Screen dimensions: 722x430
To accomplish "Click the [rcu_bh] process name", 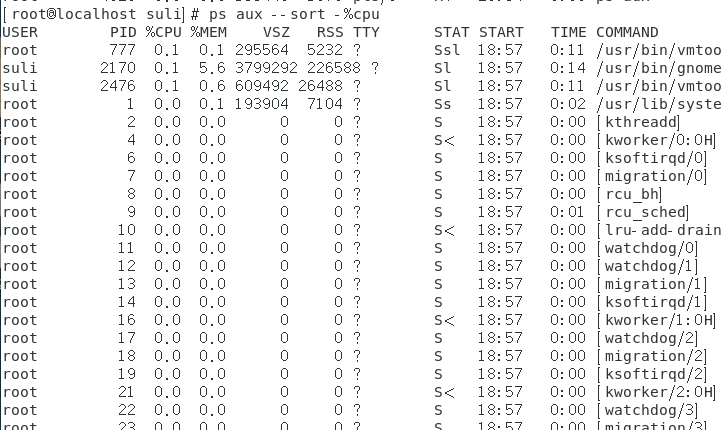I will 629,194.
